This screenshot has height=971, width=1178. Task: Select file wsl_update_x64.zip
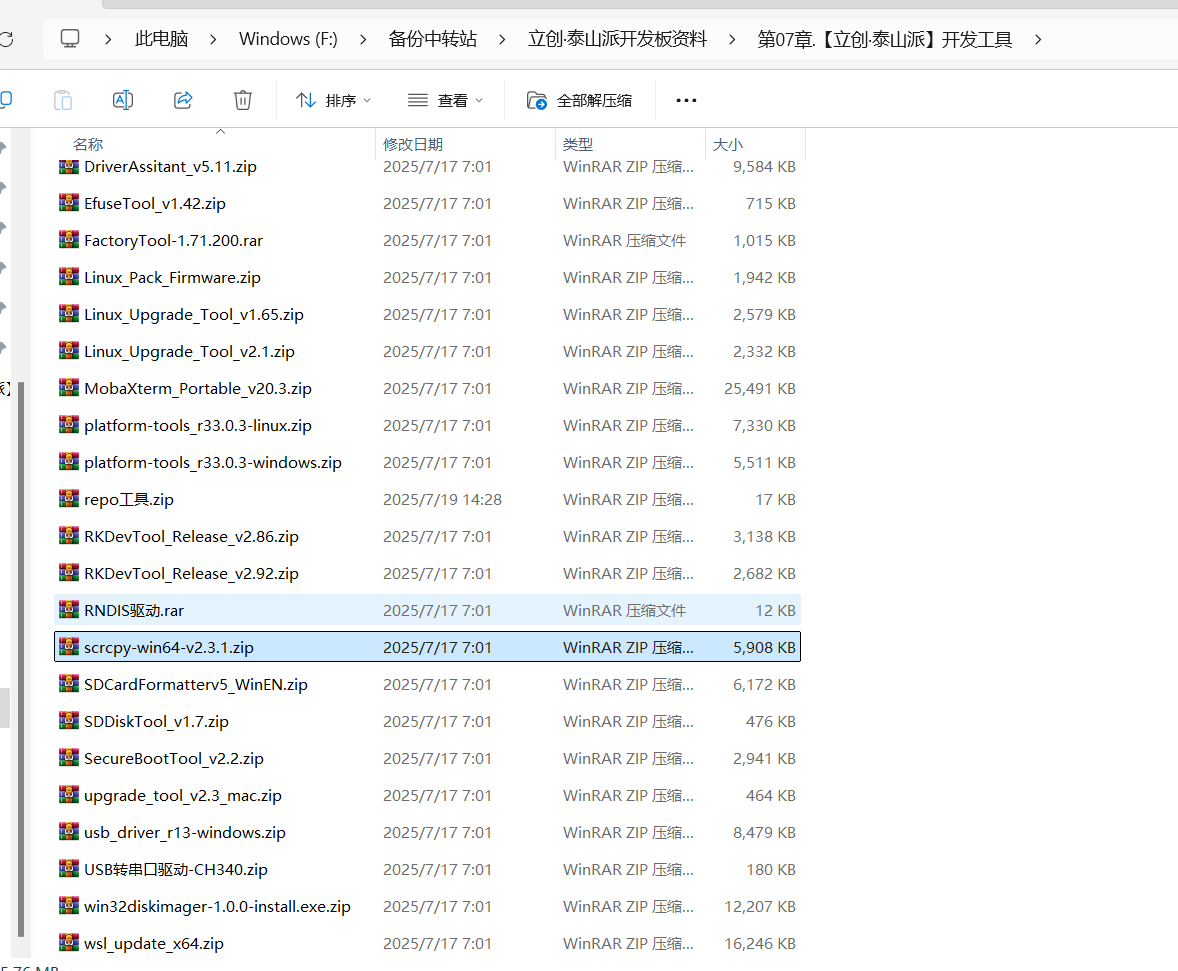427,943
